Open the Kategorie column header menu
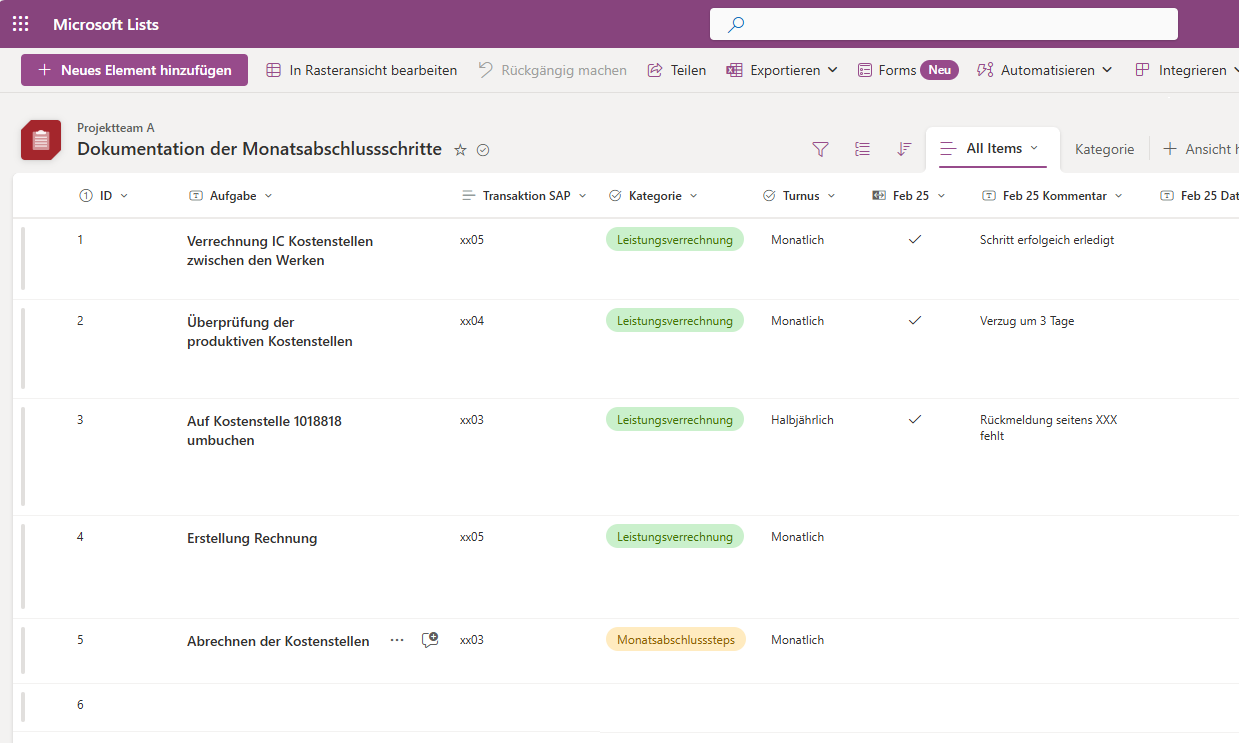 click(x=653, y=196)
